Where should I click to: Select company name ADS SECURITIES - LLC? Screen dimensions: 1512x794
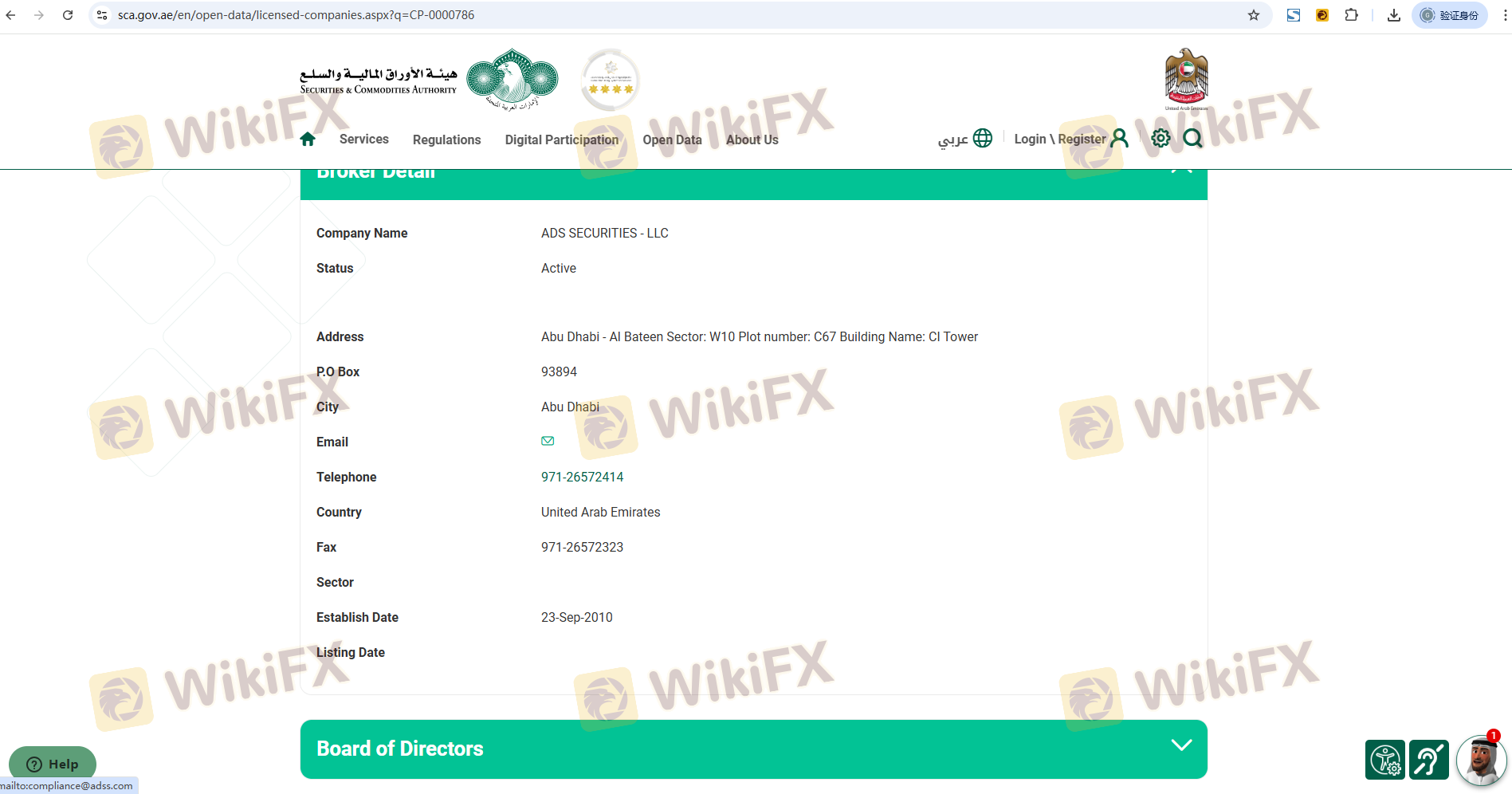tap(605, 233)
